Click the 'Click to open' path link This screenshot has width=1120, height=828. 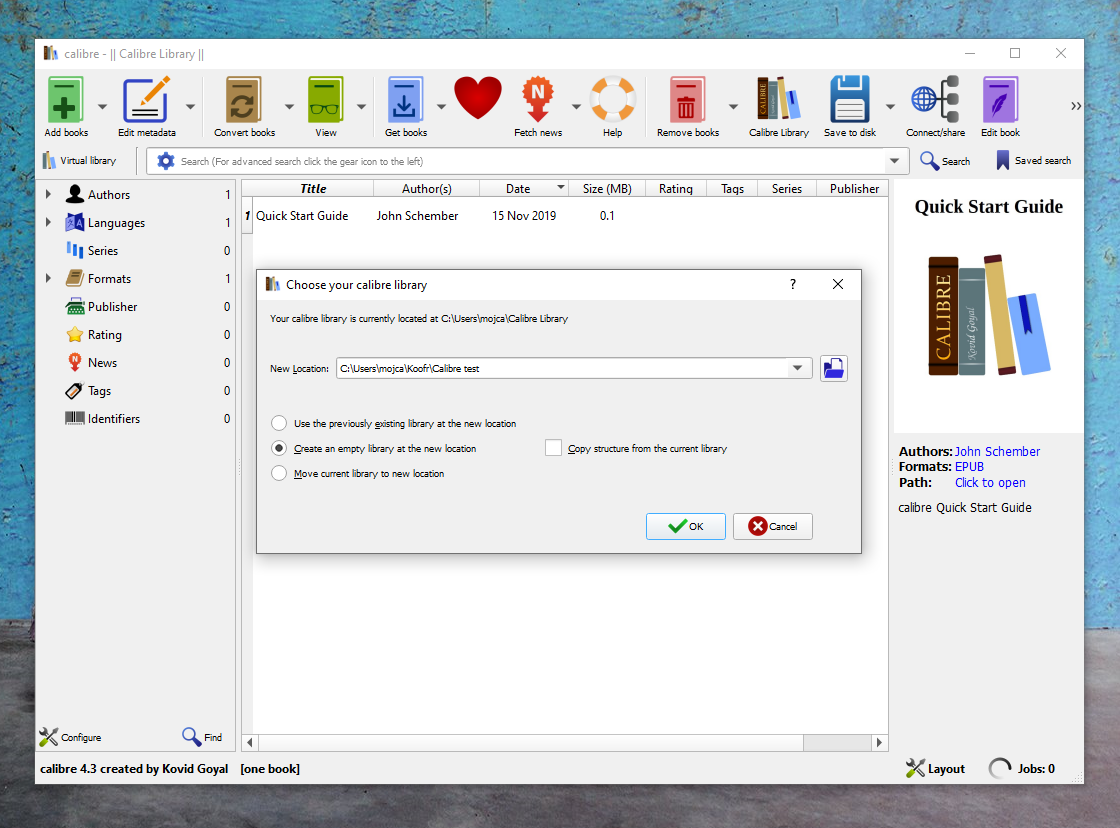pos(989,483)
